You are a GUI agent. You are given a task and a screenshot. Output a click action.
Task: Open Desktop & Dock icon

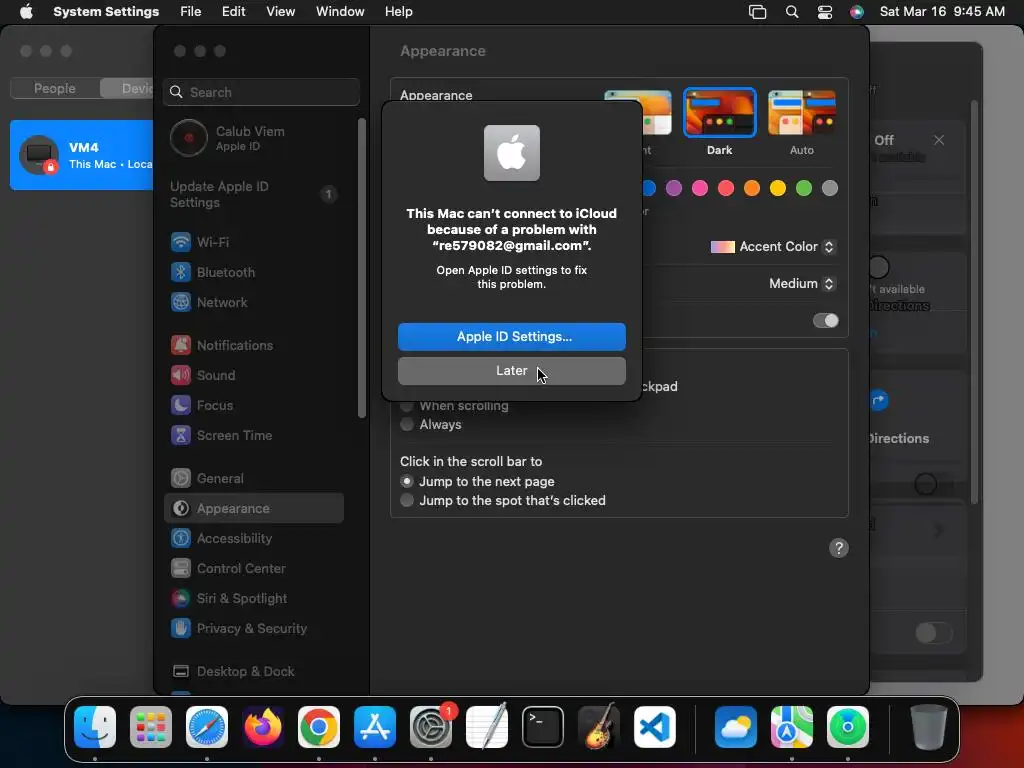click(x=181, y=672)
